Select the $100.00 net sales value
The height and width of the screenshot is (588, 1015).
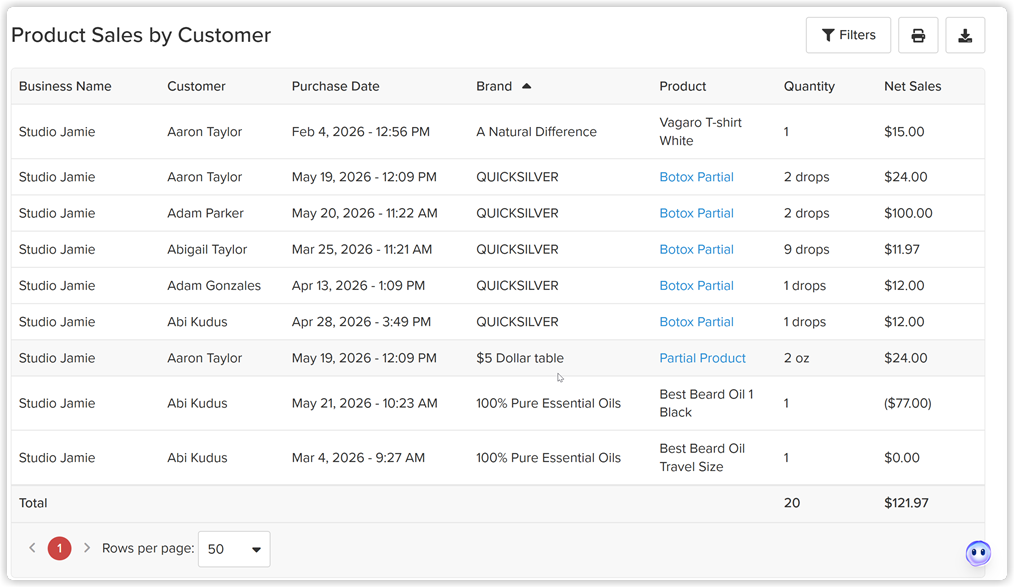(908, 213)
